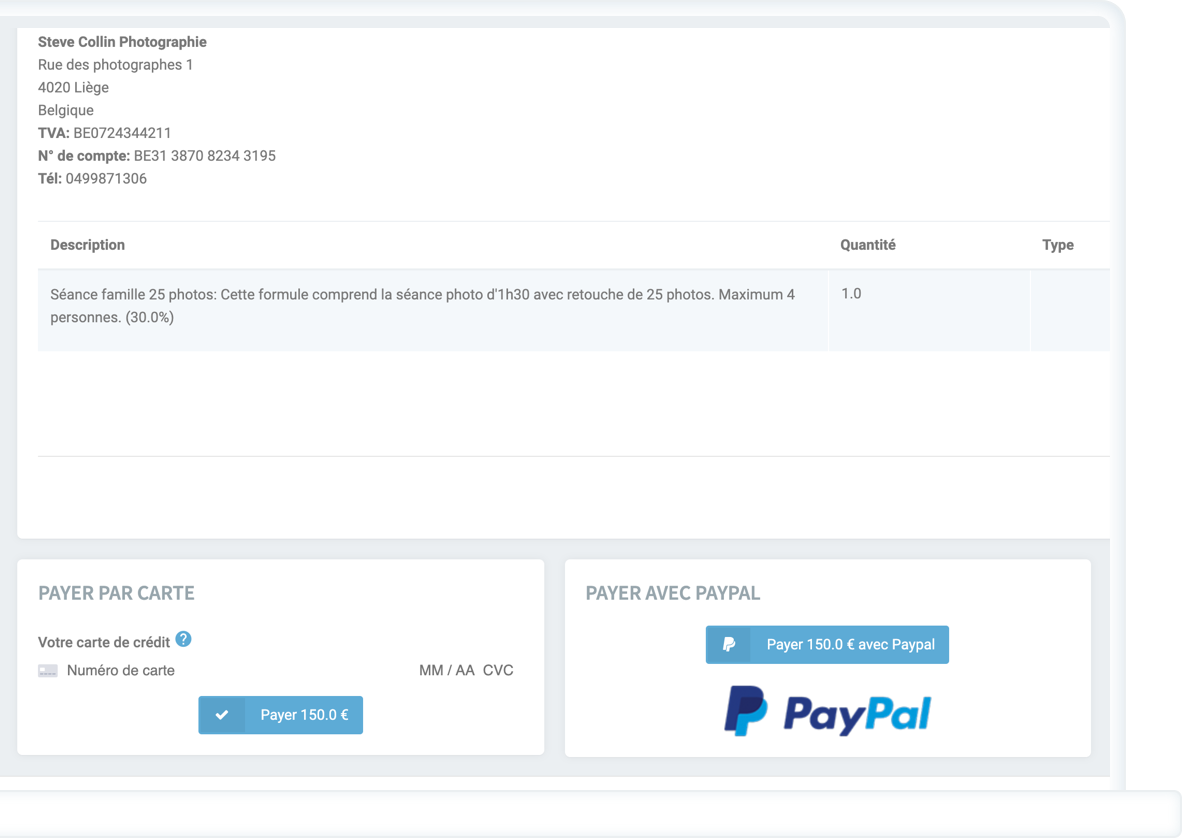The image size is (1182, 838).
Task: Click the TVA number BE0724344211
Action: coord(122,133)
